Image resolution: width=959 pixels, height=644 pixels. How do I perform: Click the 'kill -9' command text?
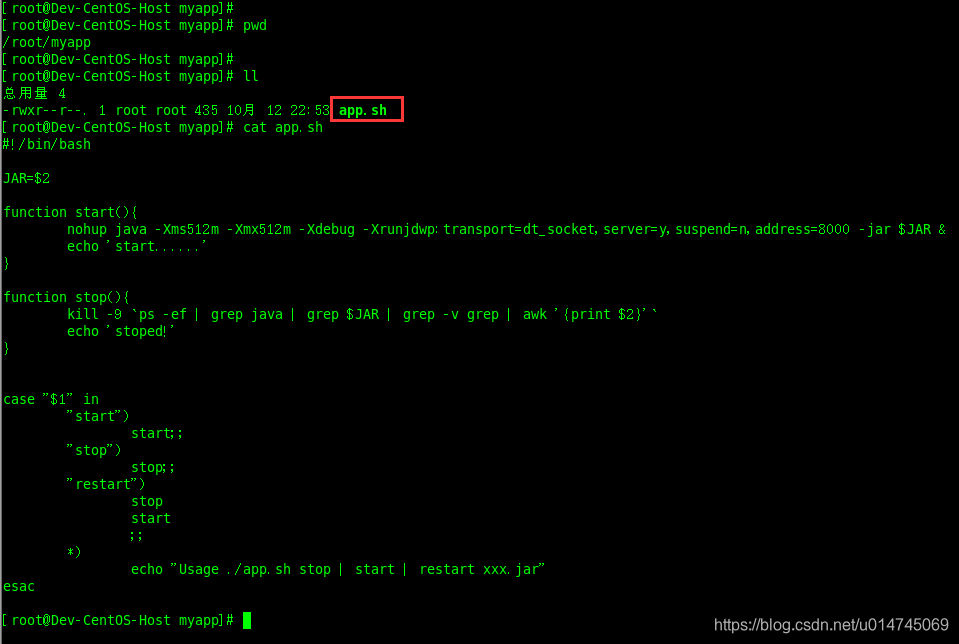(95, 314)
